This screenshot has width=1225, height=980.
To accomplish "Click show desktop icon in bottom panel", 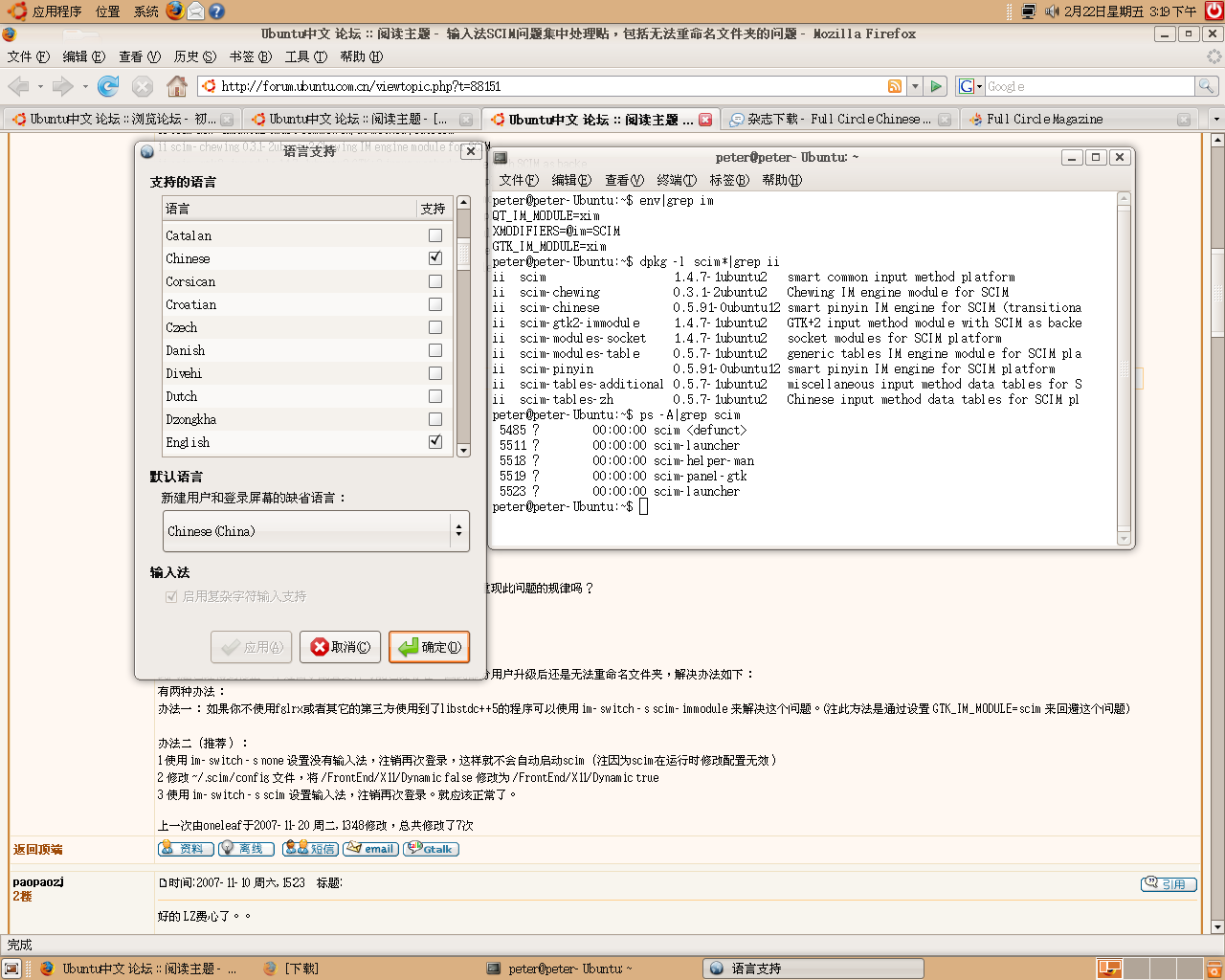I will tap(11, 969).
